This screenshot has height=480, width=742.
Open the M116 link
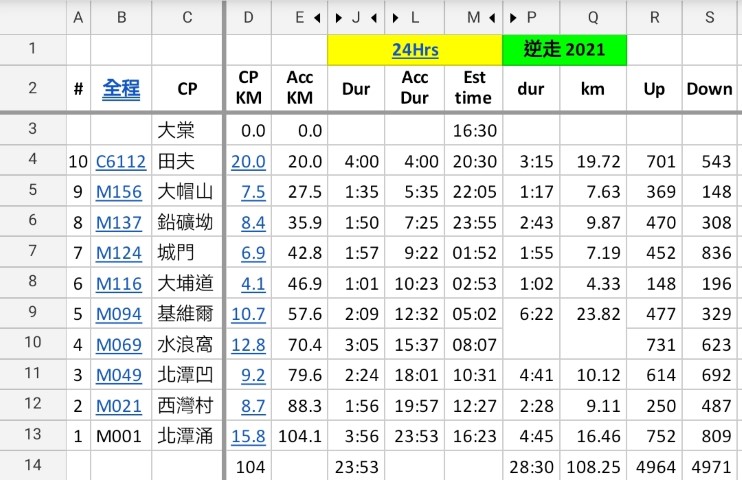tap(119, 284)
